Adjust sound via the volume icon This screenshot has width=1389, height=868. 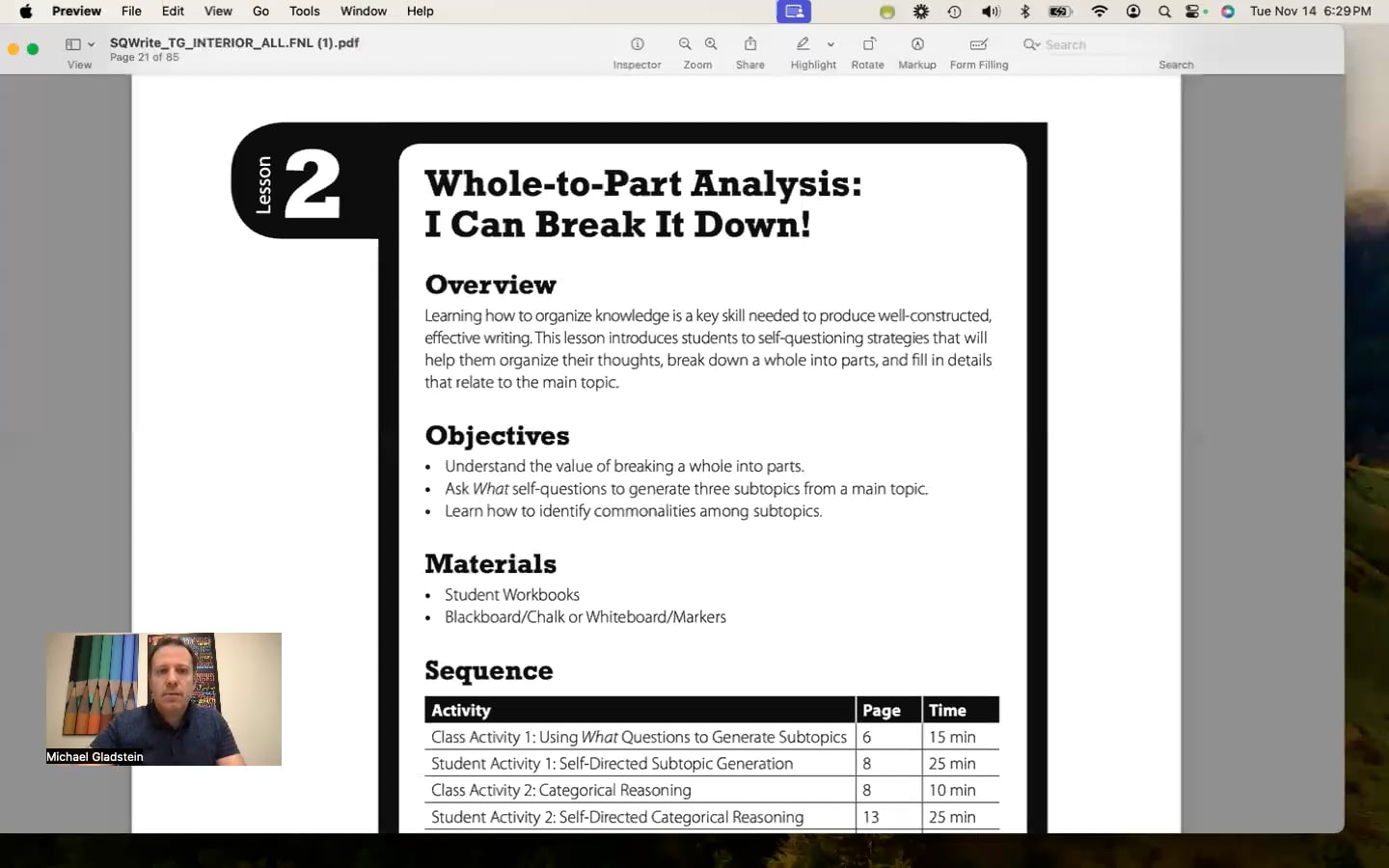tap(991, 12)
